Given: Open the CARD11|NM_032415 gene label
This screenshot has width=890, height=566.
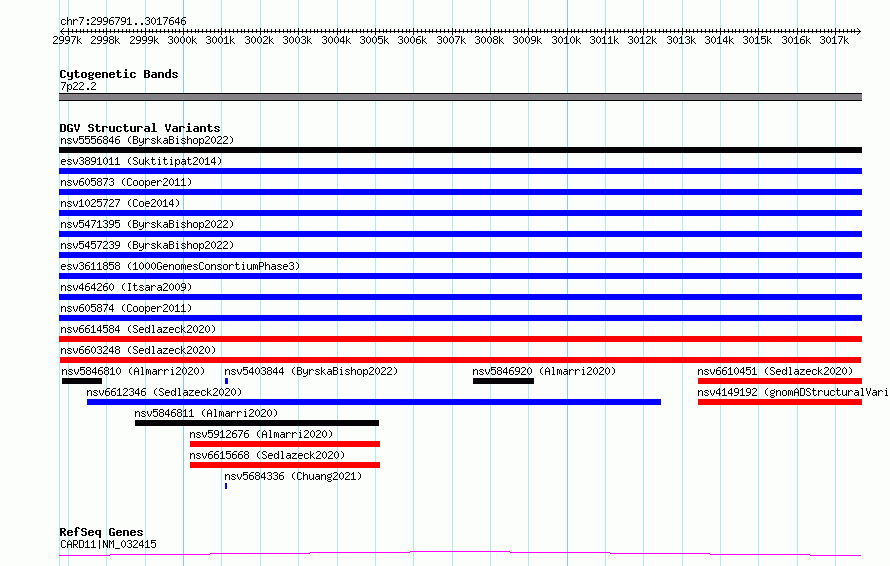Looking at the screenshot, I should click(108, 544).
